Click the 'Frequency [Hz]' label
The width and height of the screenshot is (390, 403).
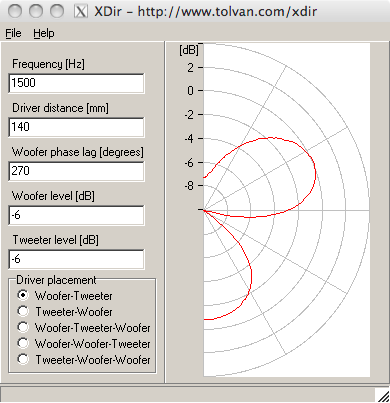[48, 64]
